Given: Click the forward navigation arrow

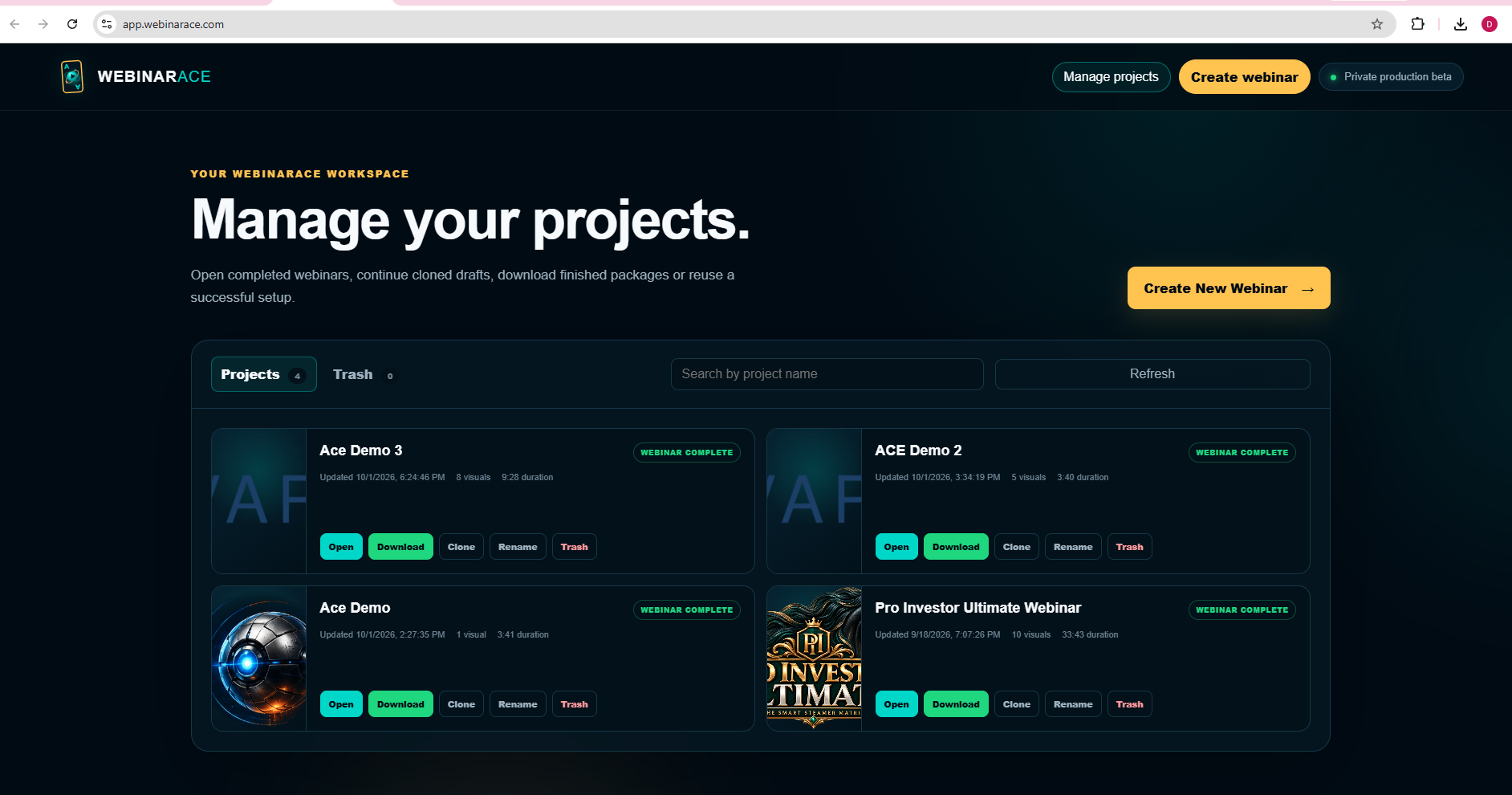Looking at the screenshot, I should tap(43, 24).
